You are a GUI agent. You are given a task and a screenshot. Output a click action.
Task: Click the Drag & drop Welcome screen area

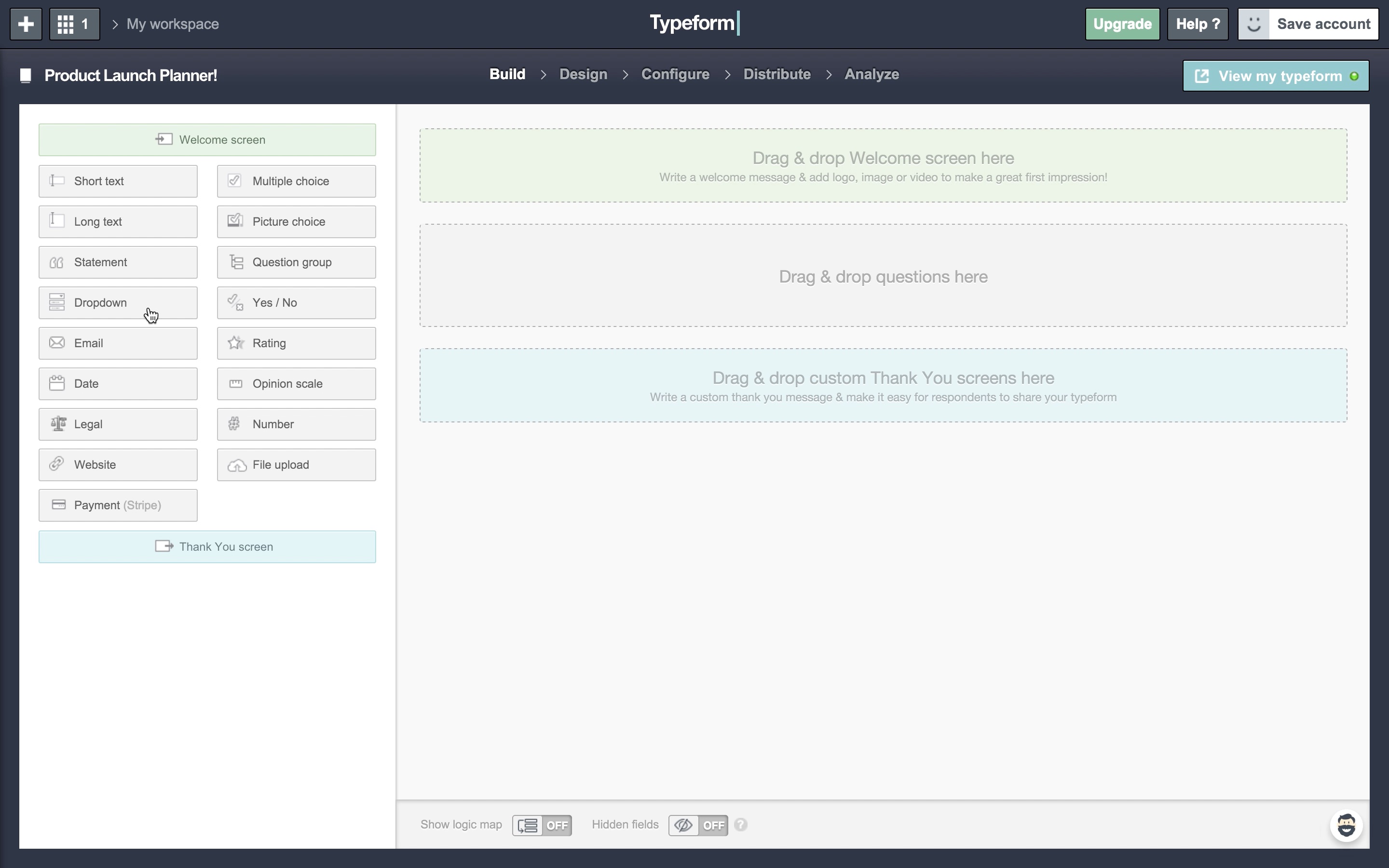(883, 165)
